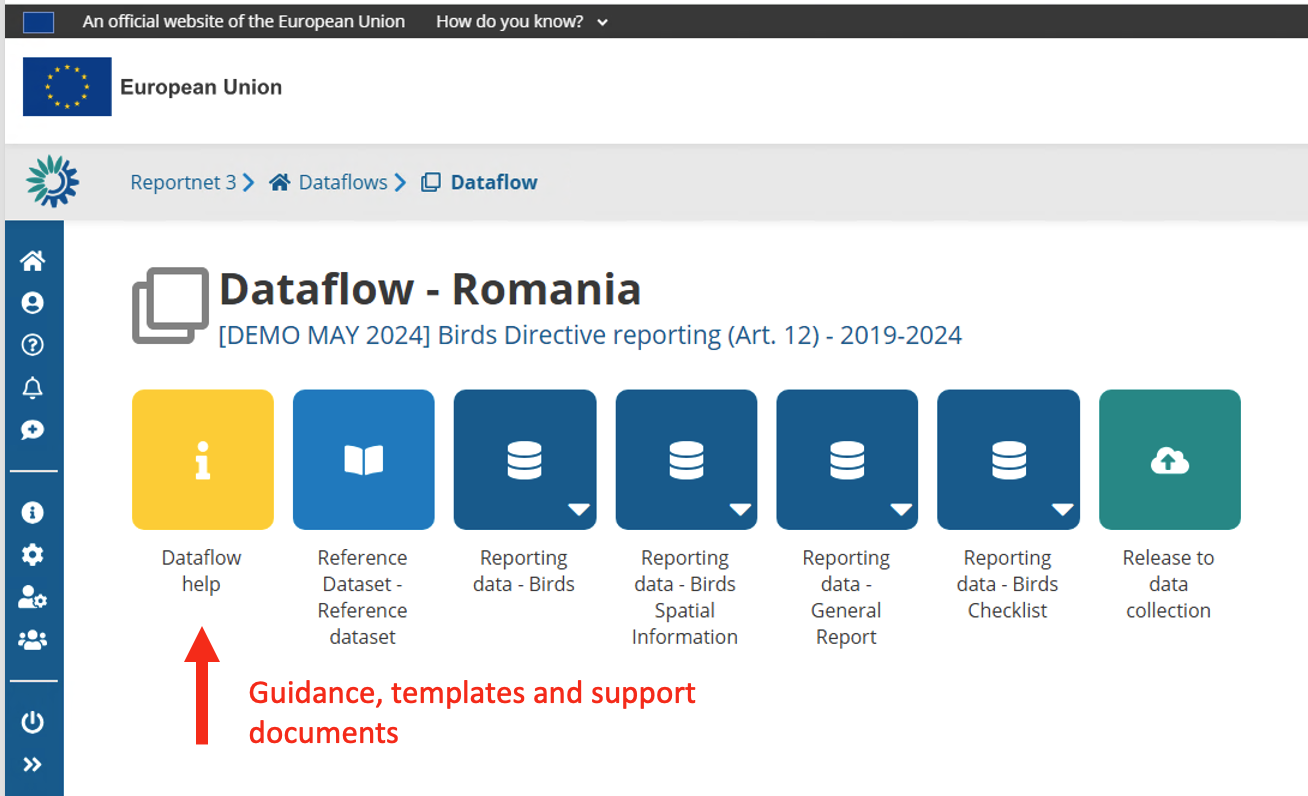The height and width of the screenshot is (796, 1308).
Task: Click the info circle sidebar icon
Action: pos(33,513)
